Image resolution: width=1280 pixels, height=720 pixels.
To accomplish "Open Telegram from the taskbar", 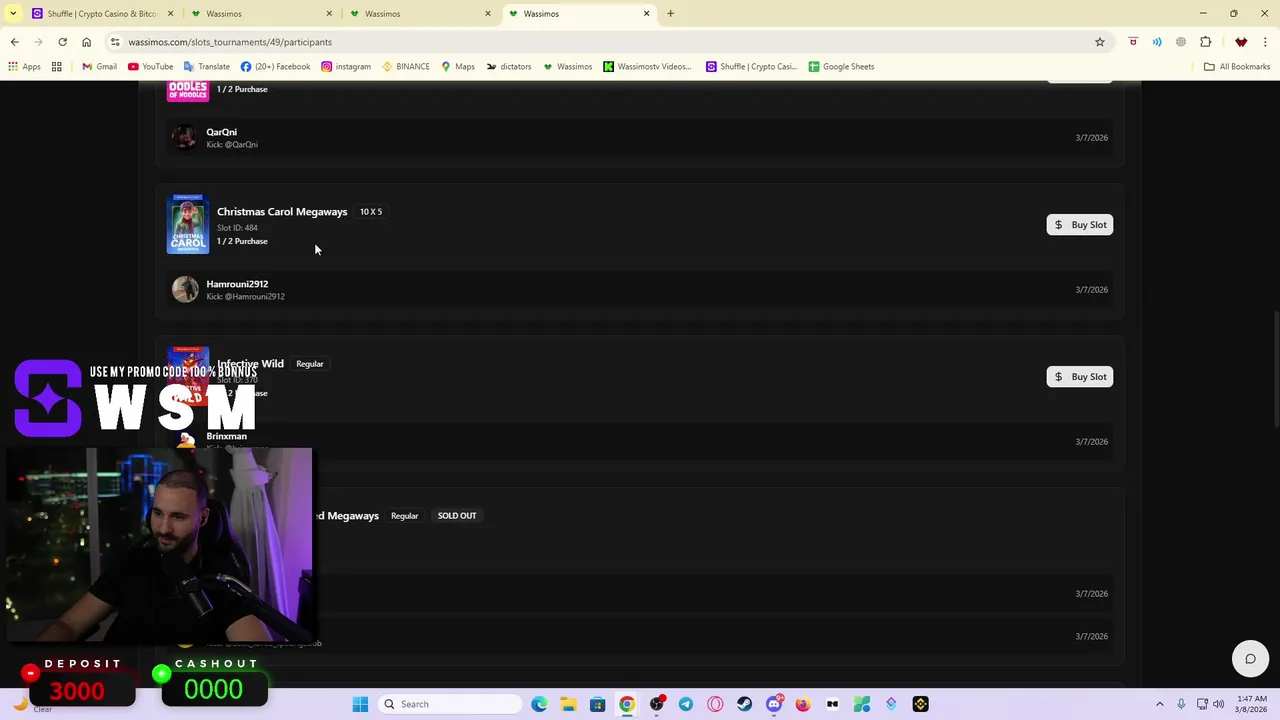I will tap(686, 704).
